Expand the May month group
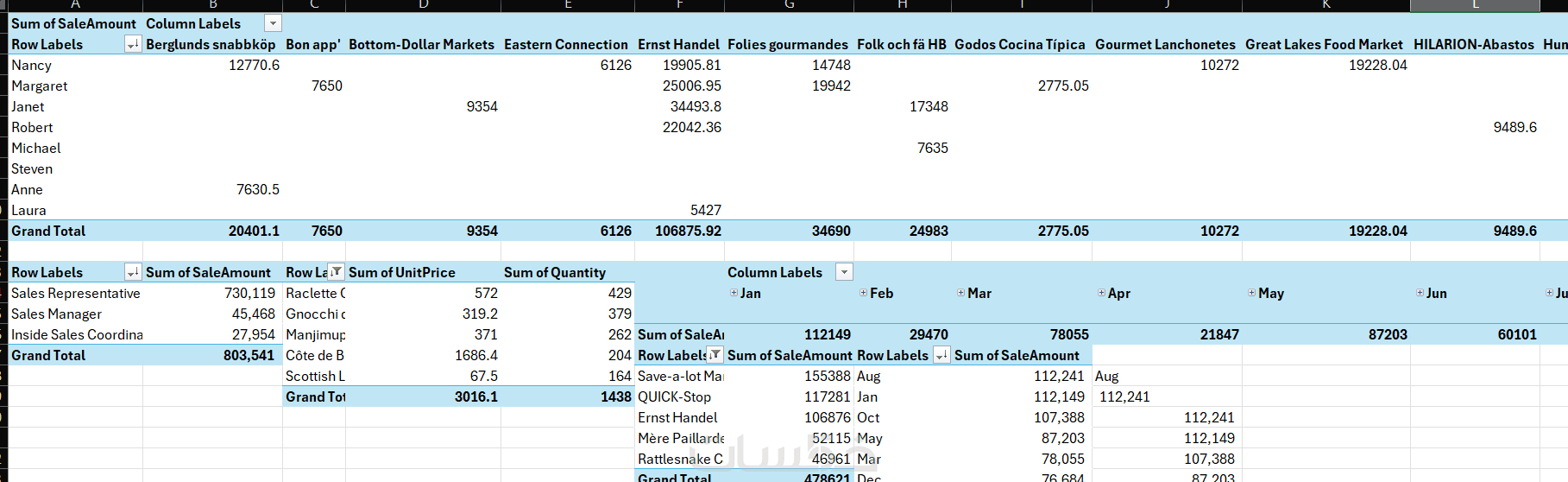This screenshot has height=482, width=1568. pyautogui.click(x=1251, y=293)
